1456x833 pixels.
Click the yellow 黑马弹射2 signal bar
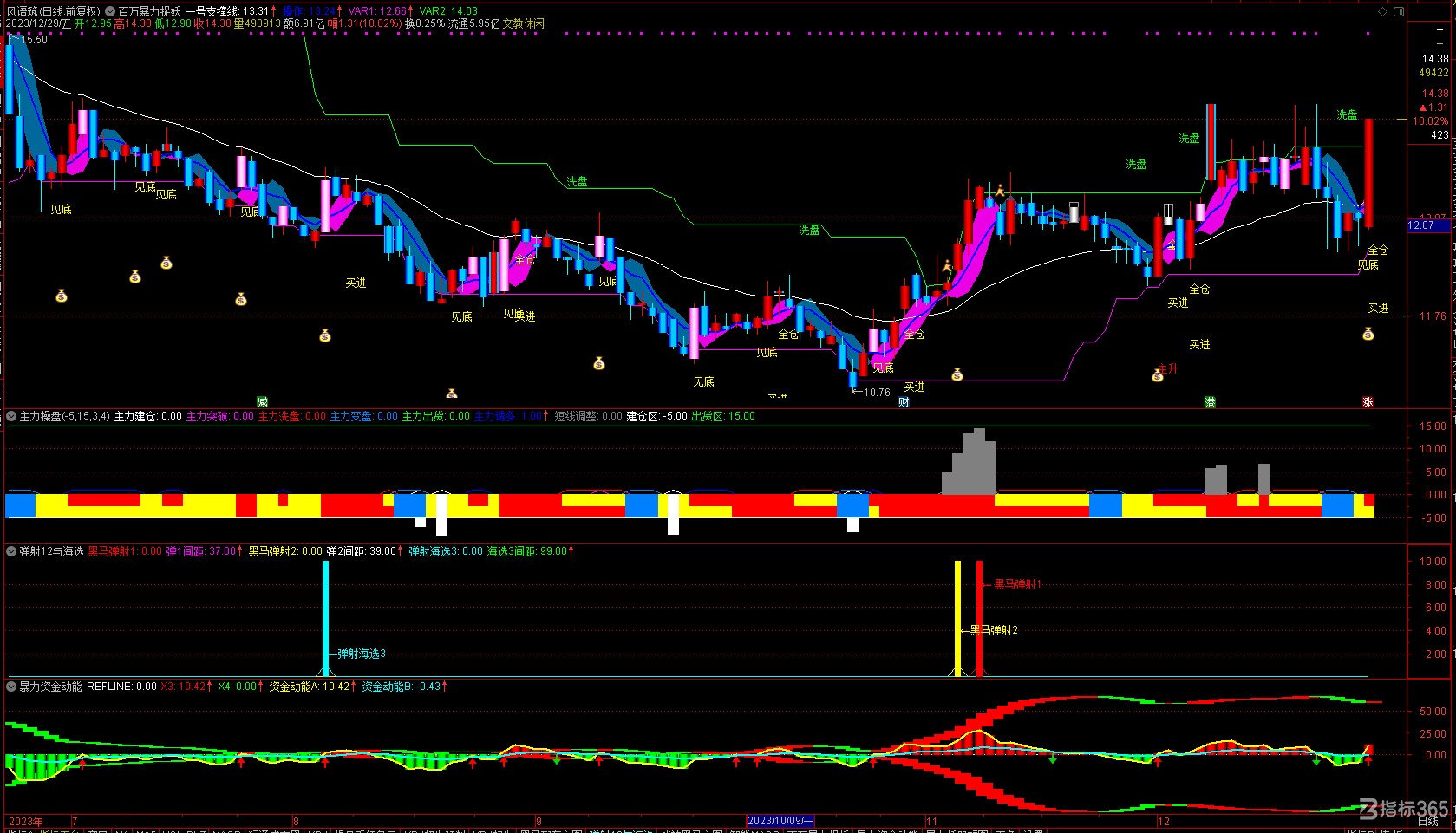[x=957, y=618]
